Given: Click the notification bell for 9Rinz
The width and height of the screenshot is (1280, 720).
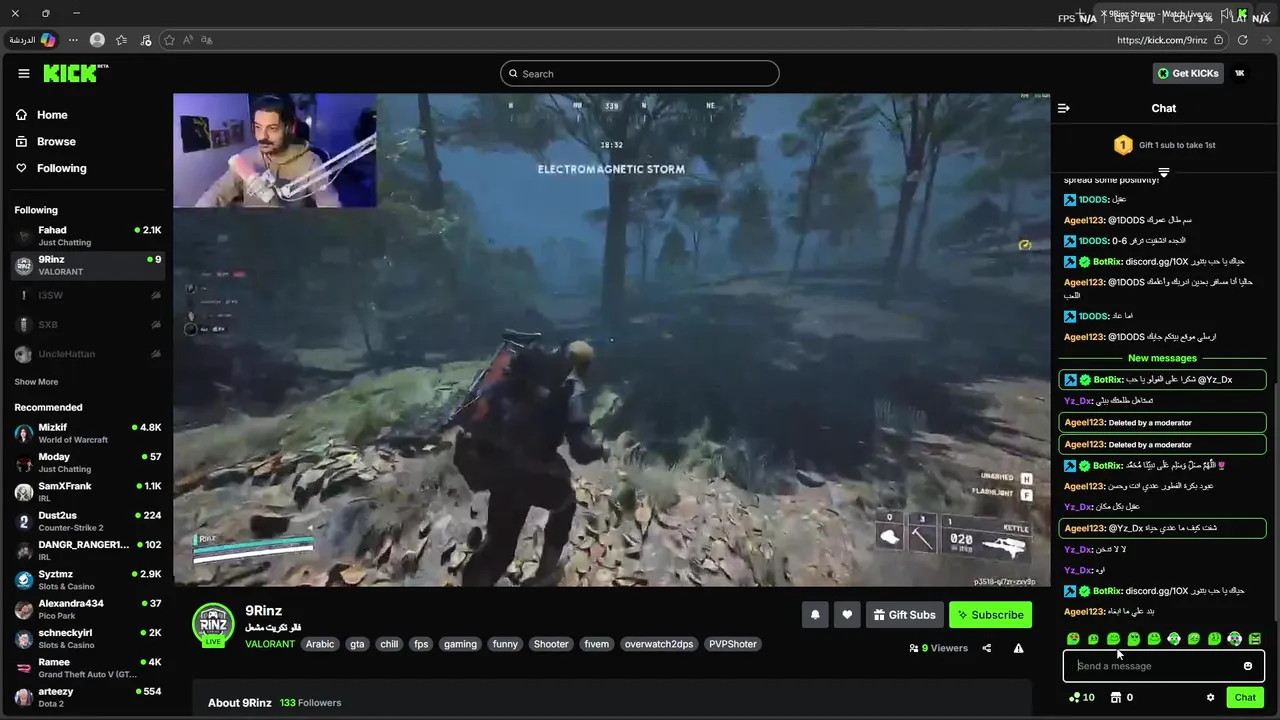Looking at the screenshot, I should (x=815, y=615).
